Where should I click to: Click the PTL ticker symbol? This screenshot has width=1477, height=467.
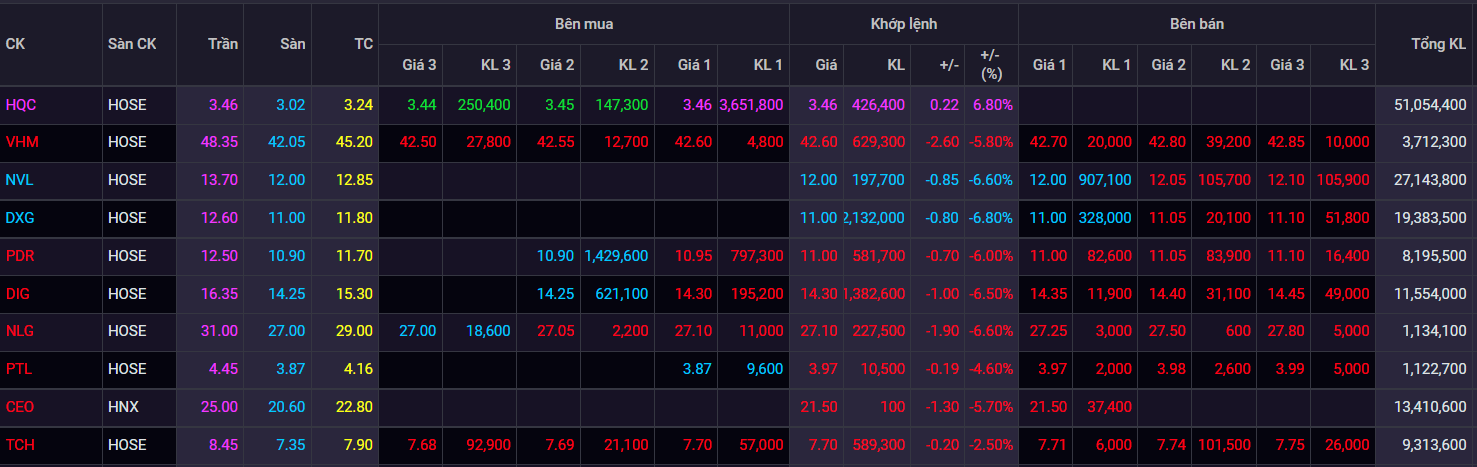[x=19, y=369]
